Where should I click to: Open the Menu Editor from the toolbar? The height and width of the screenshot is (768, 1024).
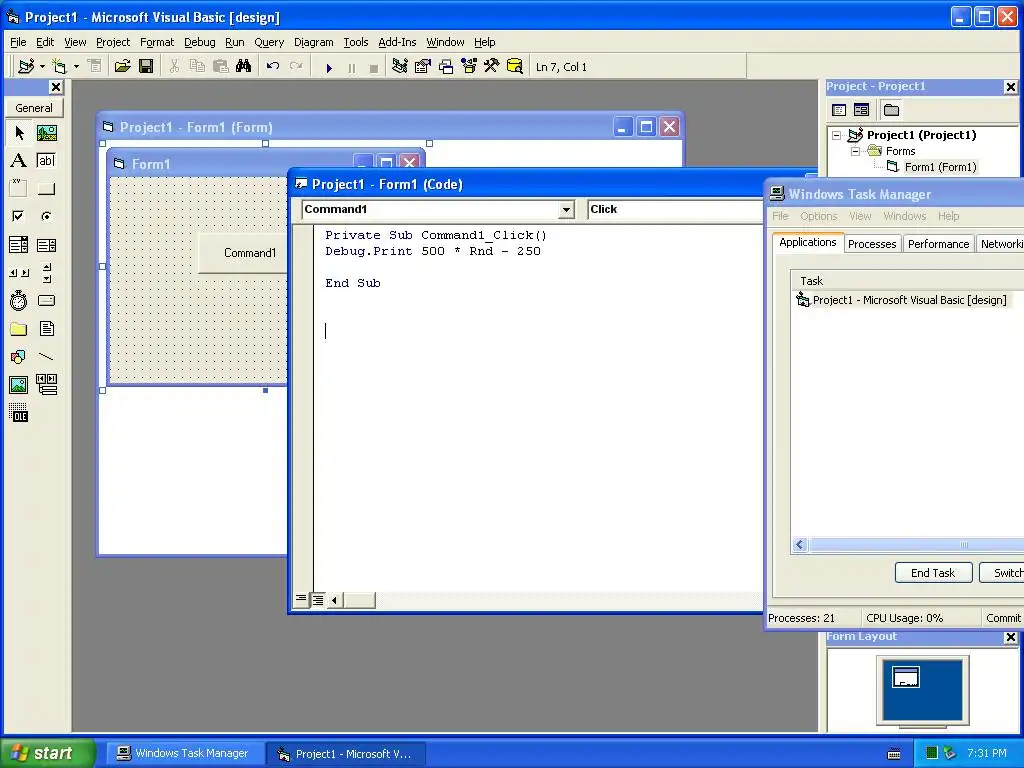(95, 67)
